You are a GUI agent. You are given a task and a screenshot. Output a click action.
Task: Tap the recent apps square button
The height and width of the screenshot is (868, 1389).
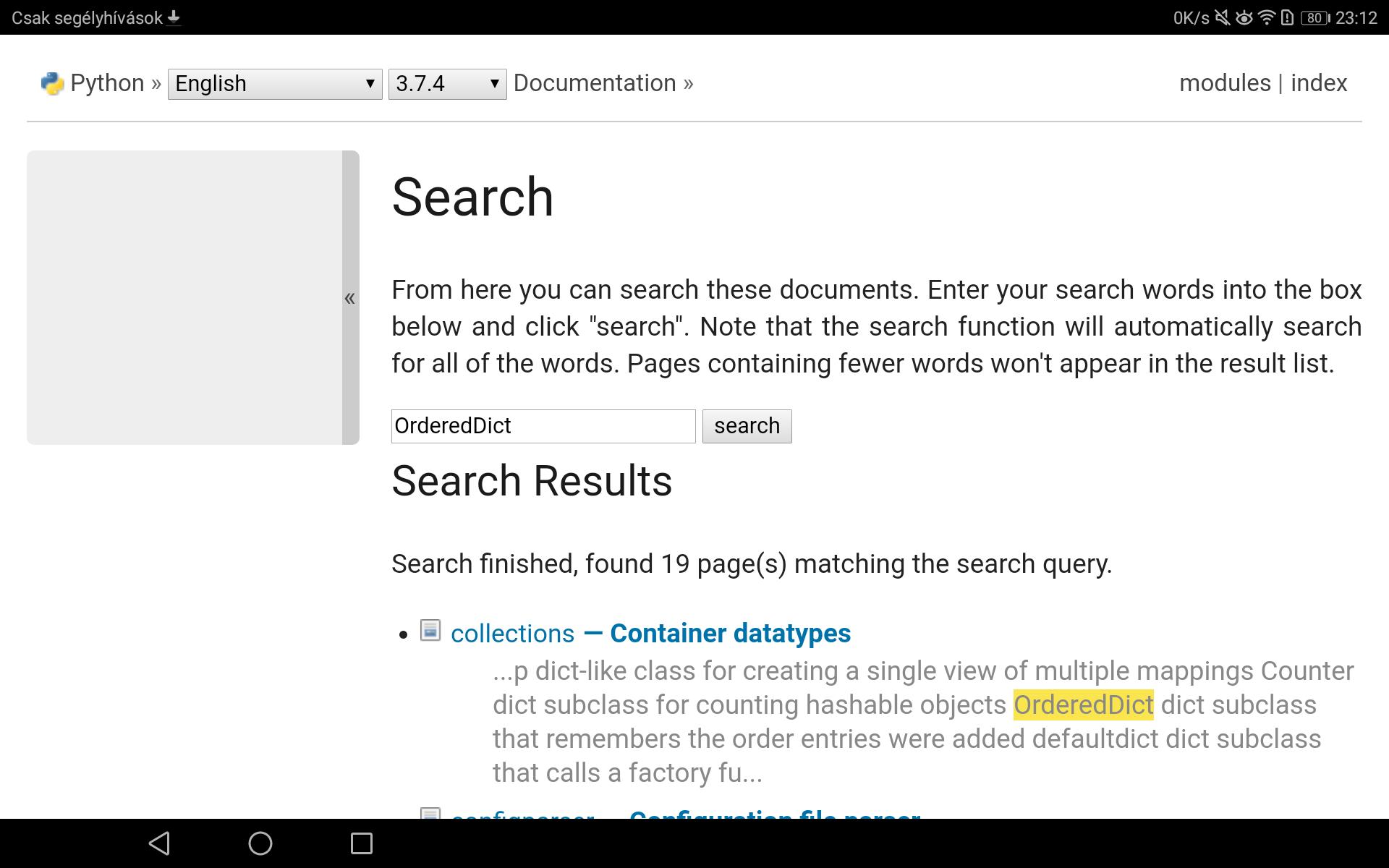(x=362, y=843)
